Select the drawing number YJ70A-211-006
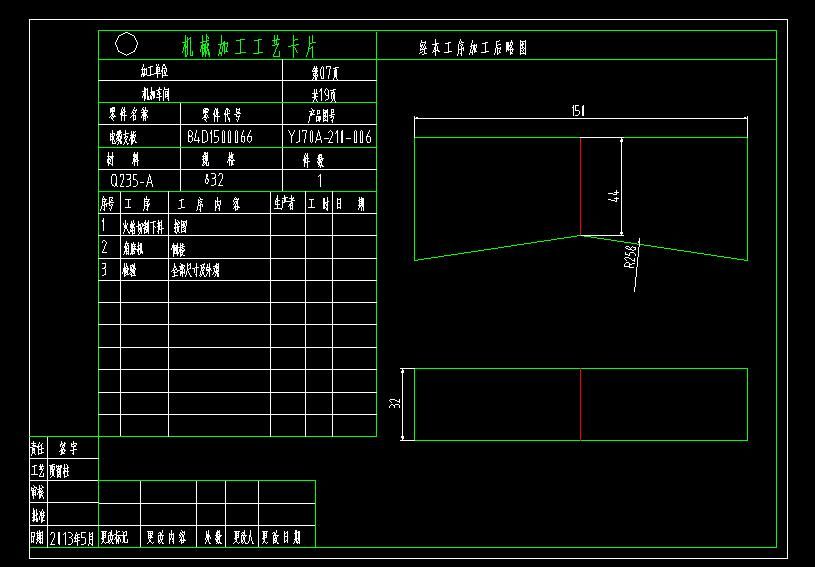 [329, 137]
